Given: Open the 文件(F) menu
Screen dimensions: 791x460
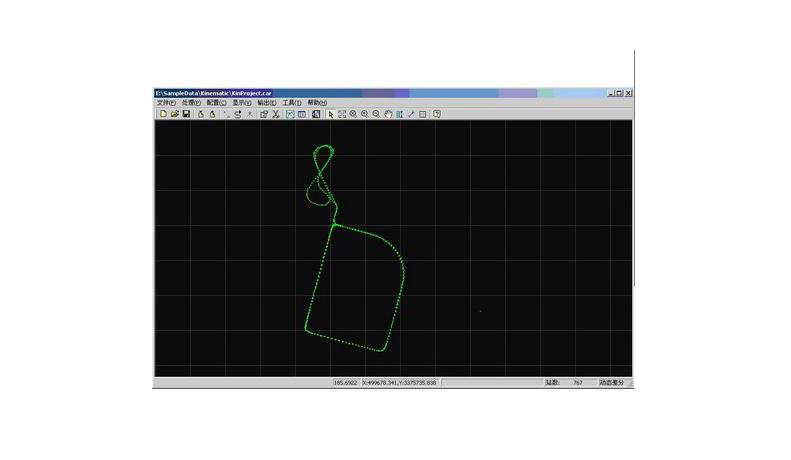Looking at the screenshot, I should click(166, 102).
